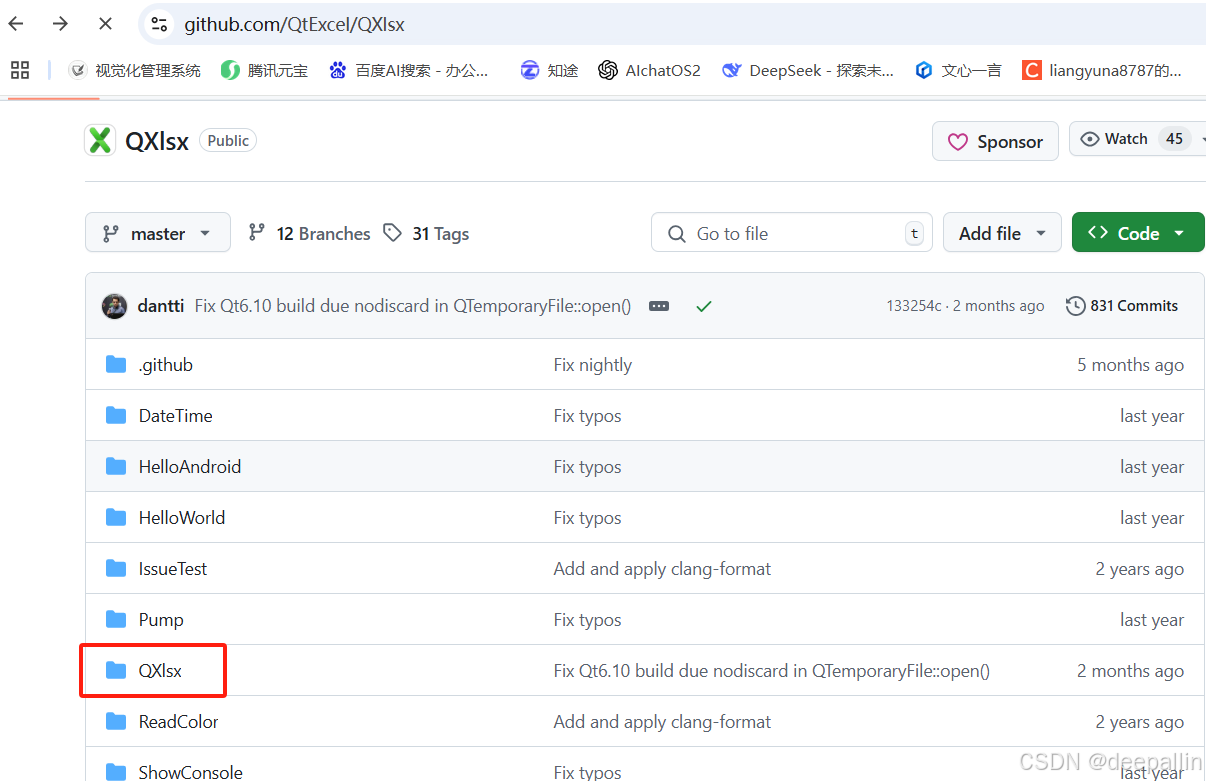Open the ReadColor folder
Image resolution: width=1206 pixels, height=781 pixels.
coord(179,722)
